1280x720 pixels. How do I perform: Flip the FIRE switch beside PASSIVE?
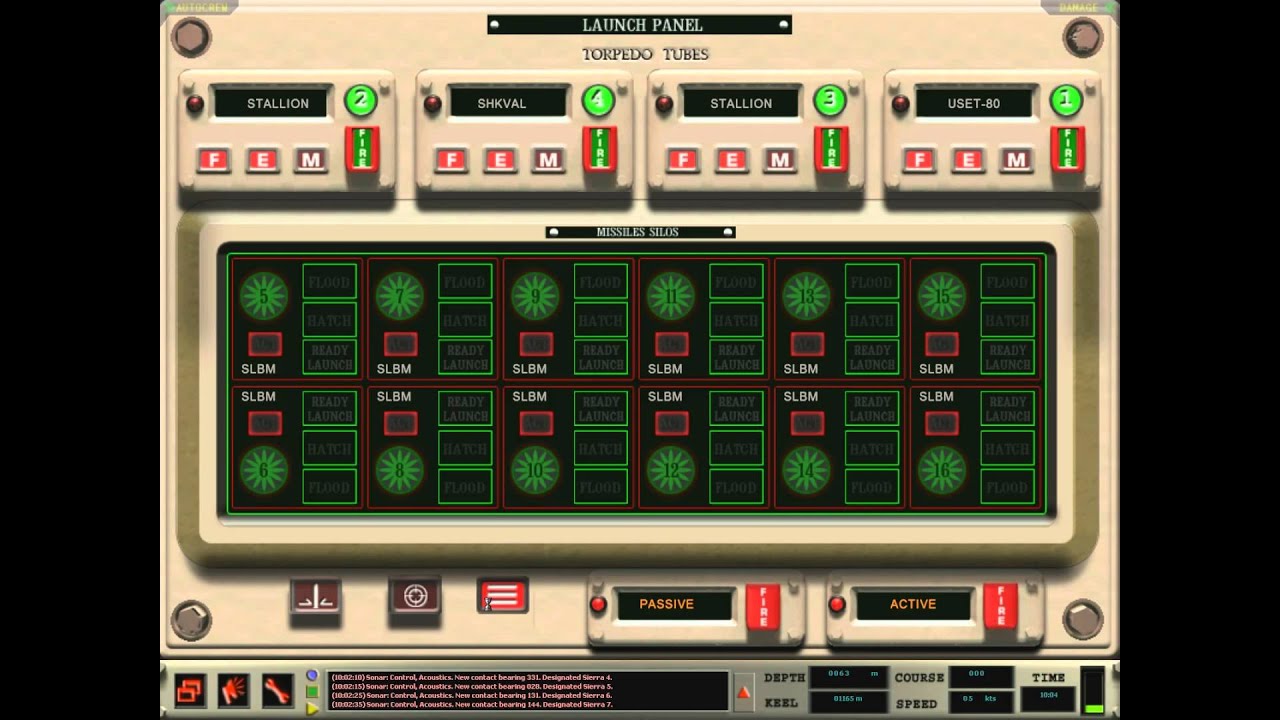pos(763,607)
